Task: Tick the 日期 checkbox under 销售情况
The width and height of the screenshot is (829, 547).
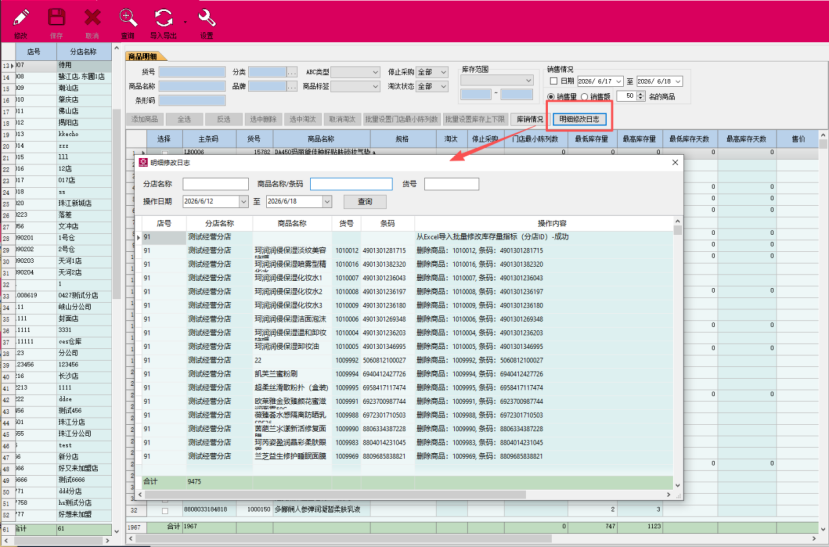Action: point(554,81)
